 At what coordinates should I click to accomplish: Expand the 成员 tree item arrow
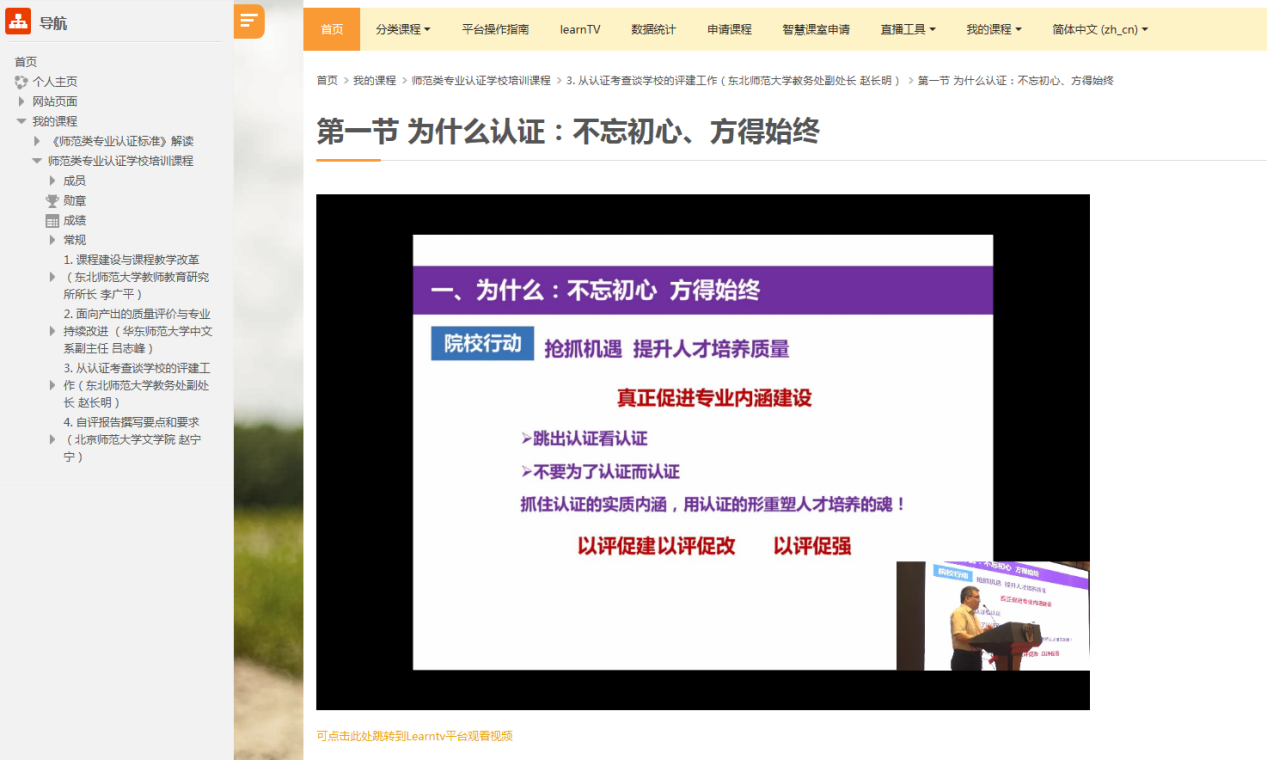coord(53,181)
